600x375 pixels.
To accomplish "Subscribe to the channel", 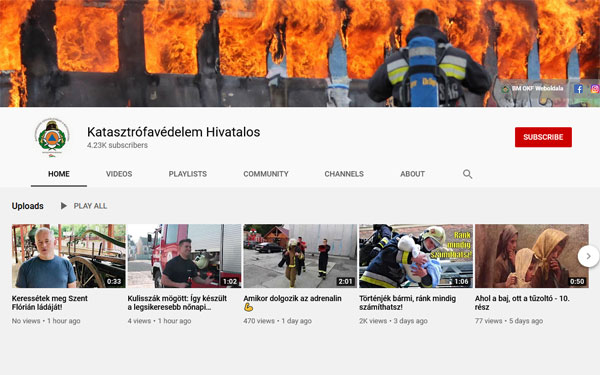I will (x=543, y=137).
